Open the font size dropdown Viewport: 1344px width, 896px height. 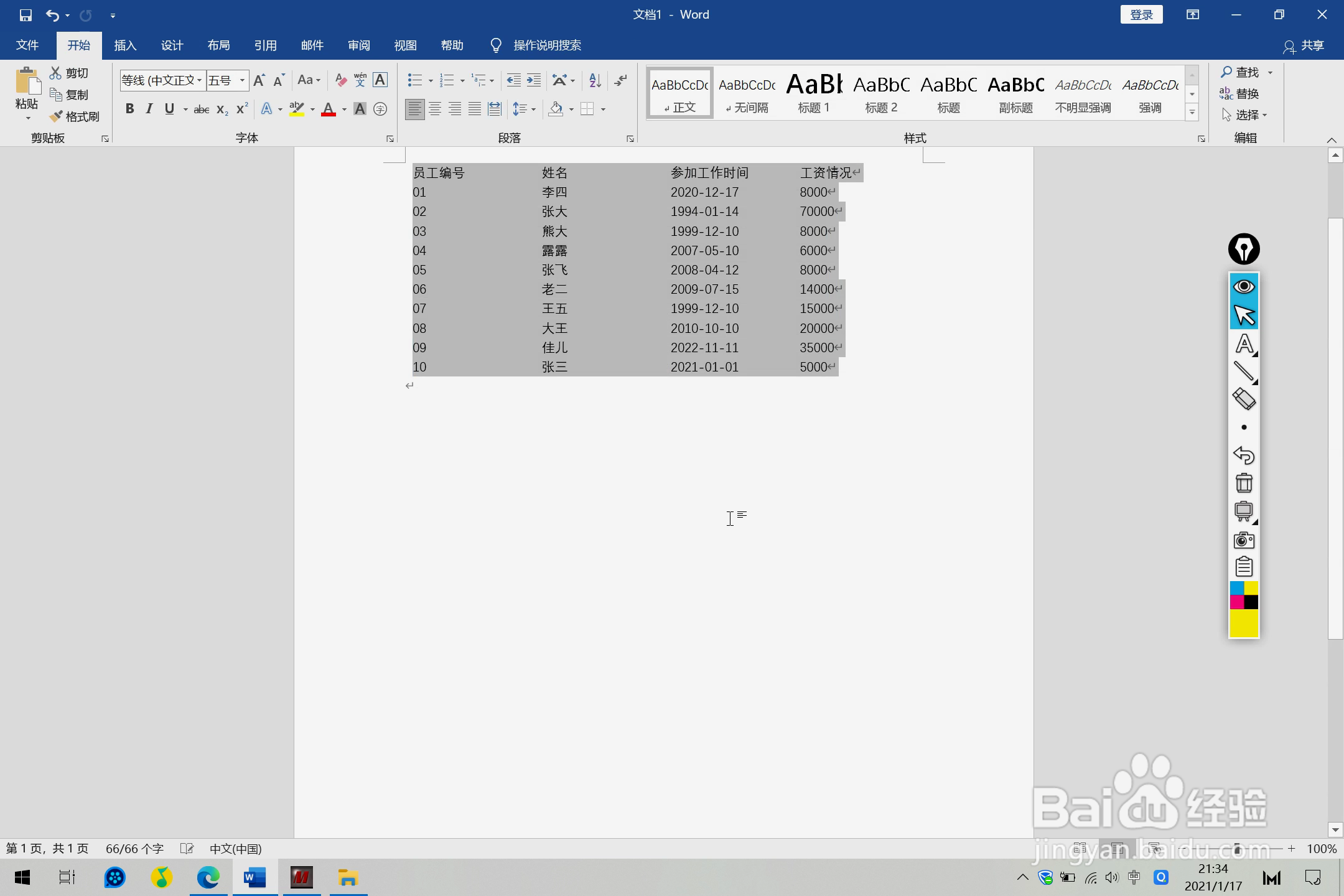[242, 80]
